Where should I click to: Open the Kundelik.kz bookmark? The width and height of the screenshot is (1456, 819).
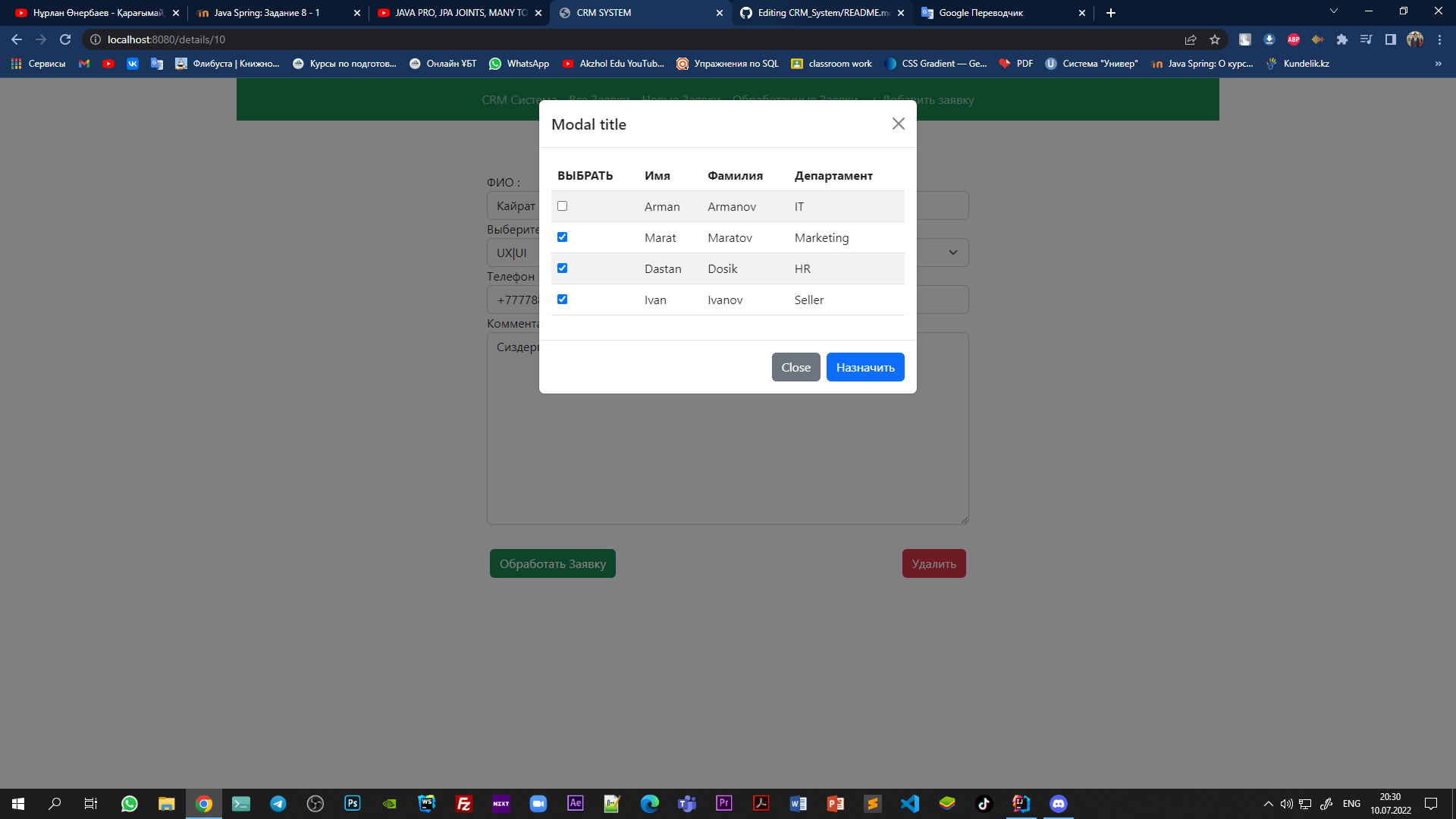point(1298,64)
